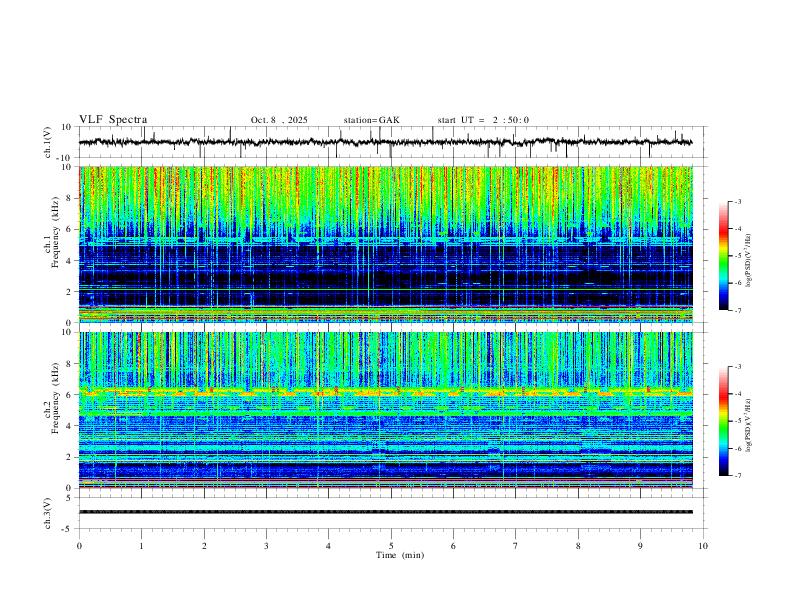Click the "Oct. 8 , 2025" date label

click(x=279, y=120)
